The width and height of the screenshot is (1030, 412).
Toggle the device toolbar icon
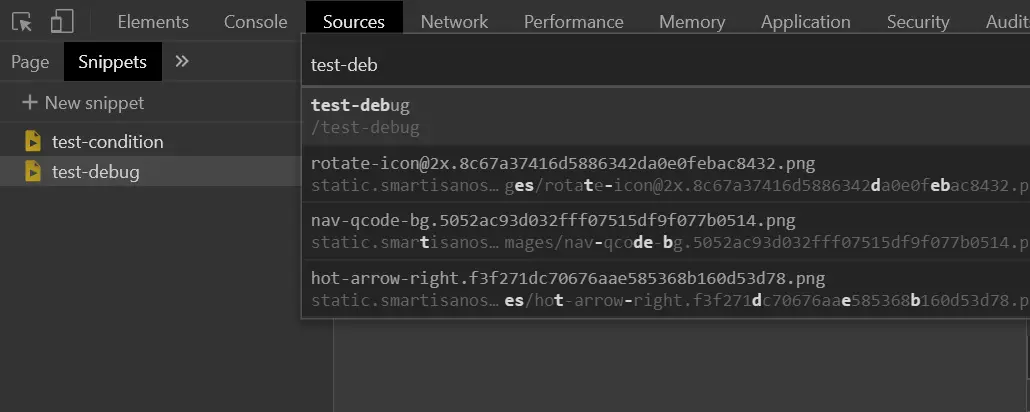pos(62,21)
